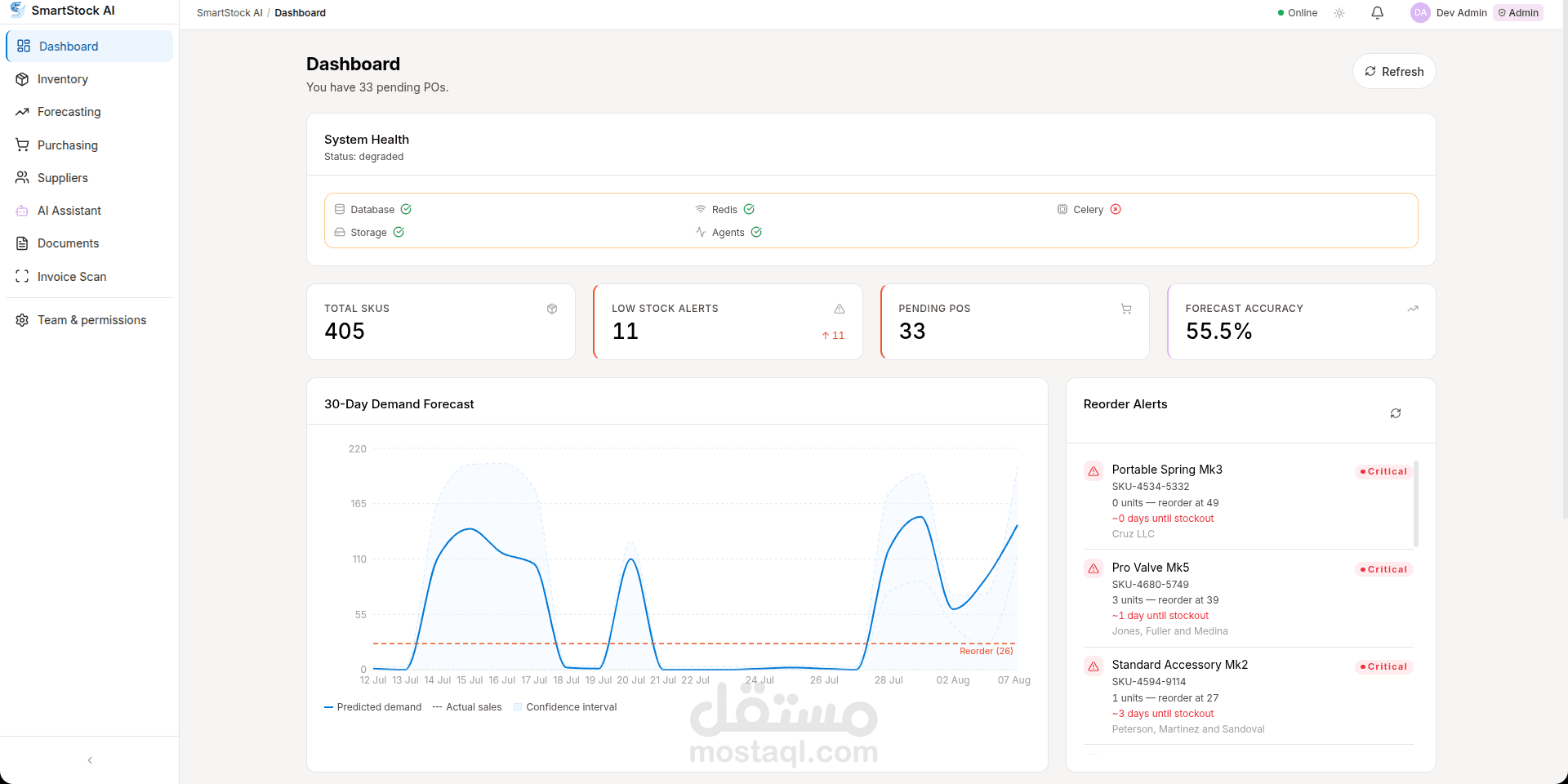
Task: Click the Celery failed status icon
Action: tap(1116, 209)
